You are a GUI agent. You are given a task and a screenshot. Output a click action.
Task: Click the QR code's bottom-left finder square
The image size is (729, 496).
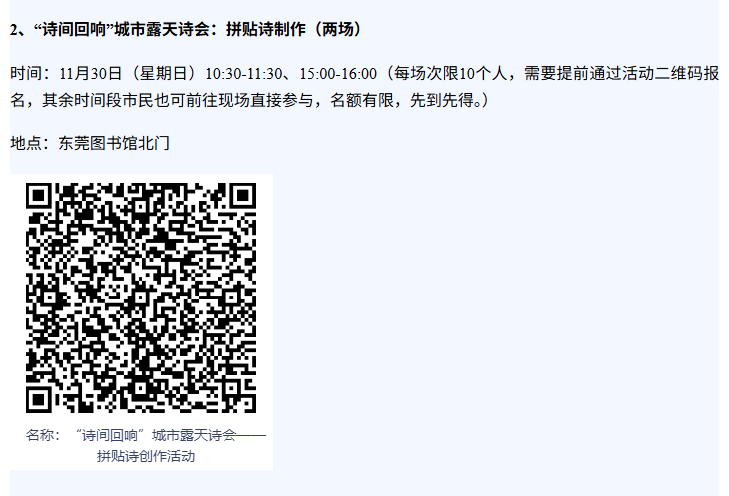[39, 400]
